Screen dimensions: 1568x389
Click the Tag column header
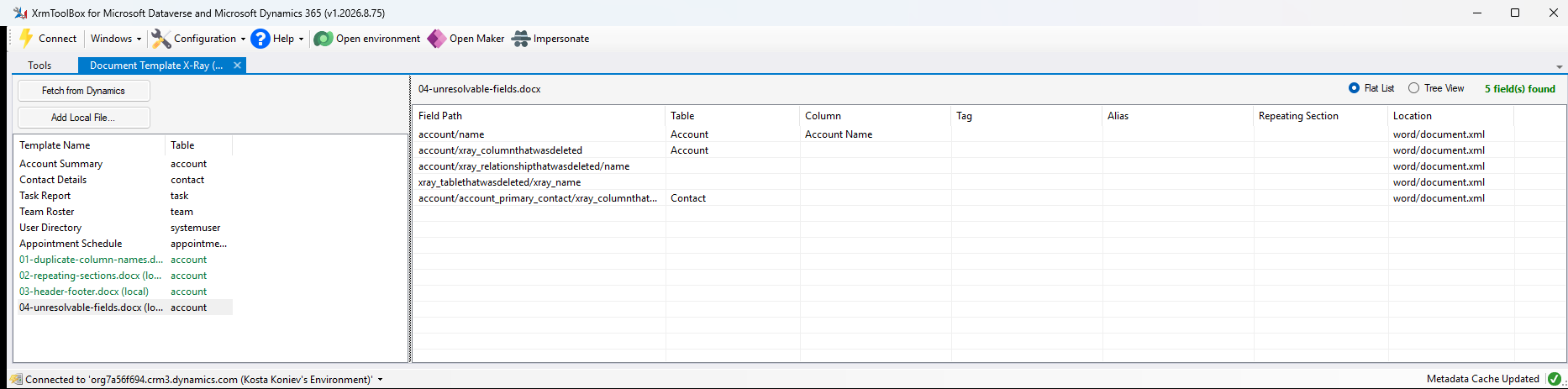(1027, 116)
